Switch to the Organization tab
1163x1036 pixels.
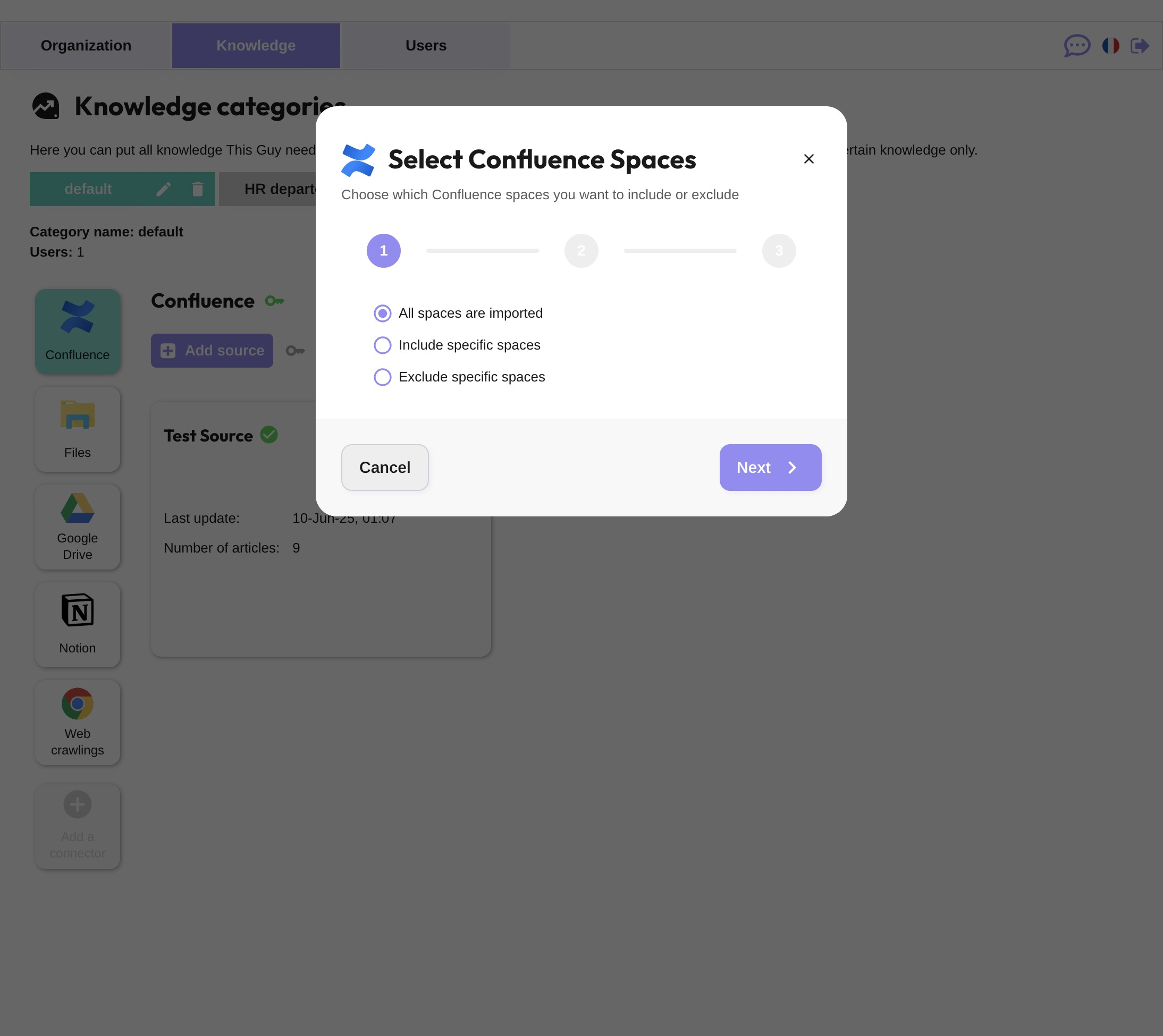(x=86, y=46)
